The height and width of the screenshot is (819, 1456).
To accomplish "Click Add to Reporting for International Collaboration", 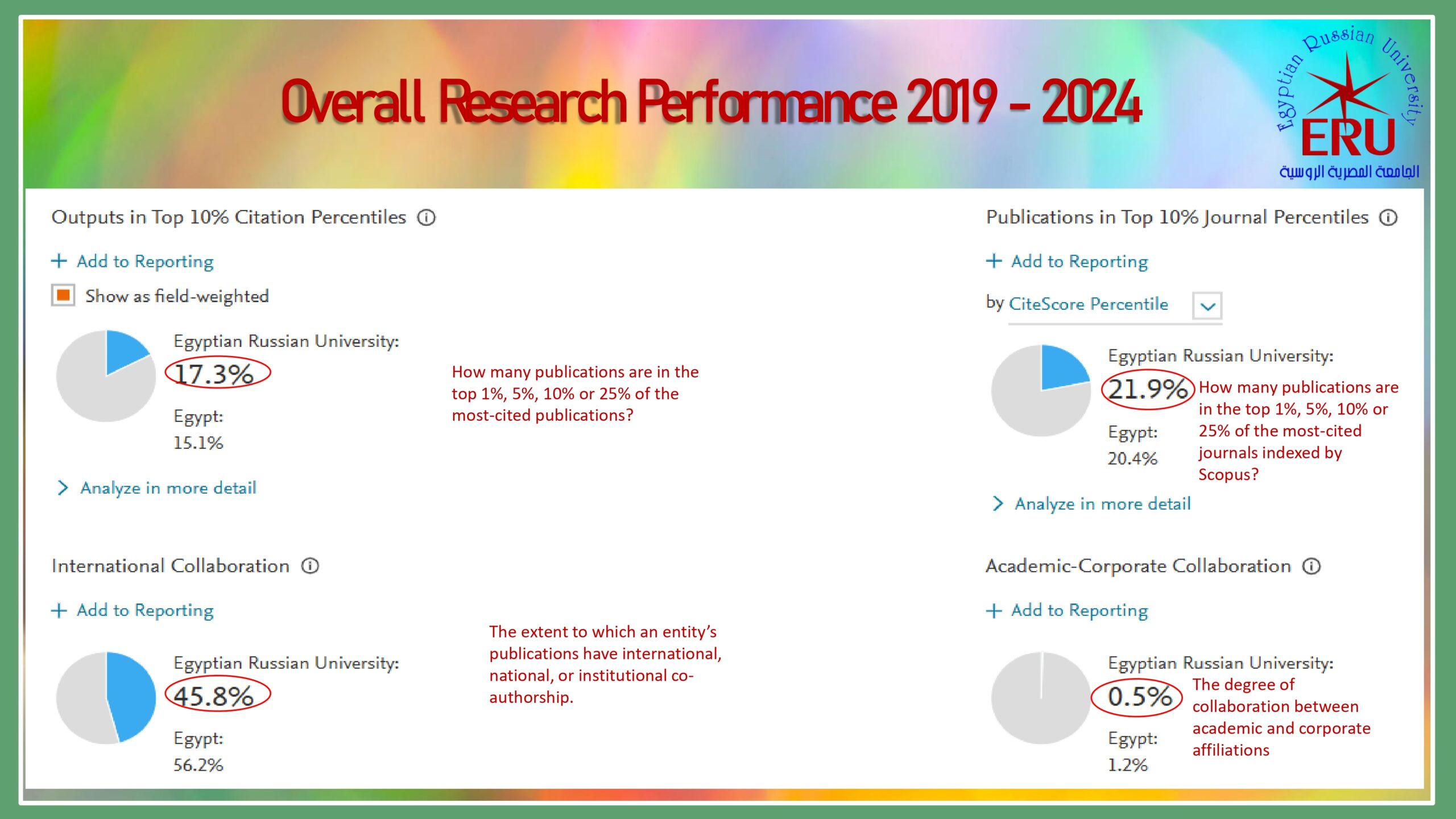I will [x=145, y=610].
